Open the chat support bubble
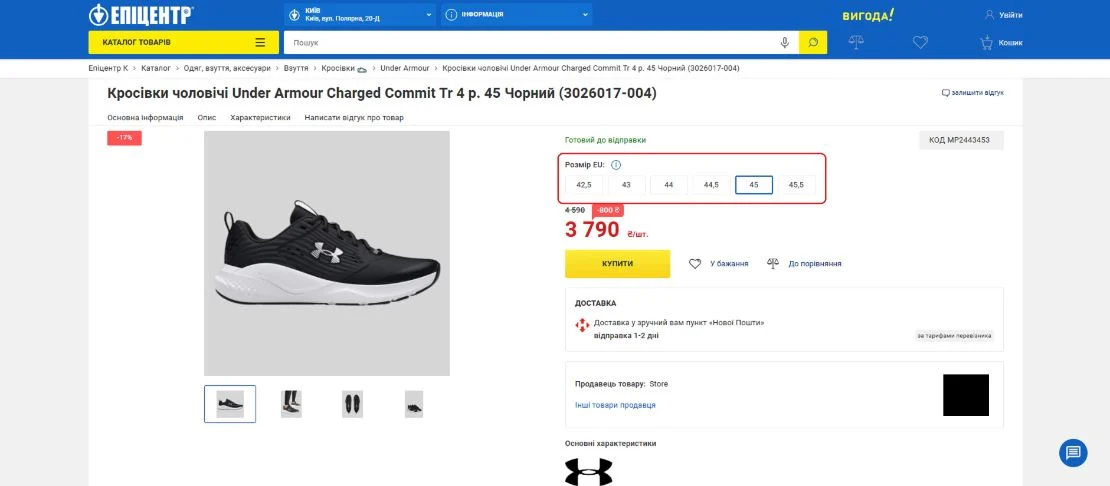The image size is (1110, 486). [x=1073, y=453]
